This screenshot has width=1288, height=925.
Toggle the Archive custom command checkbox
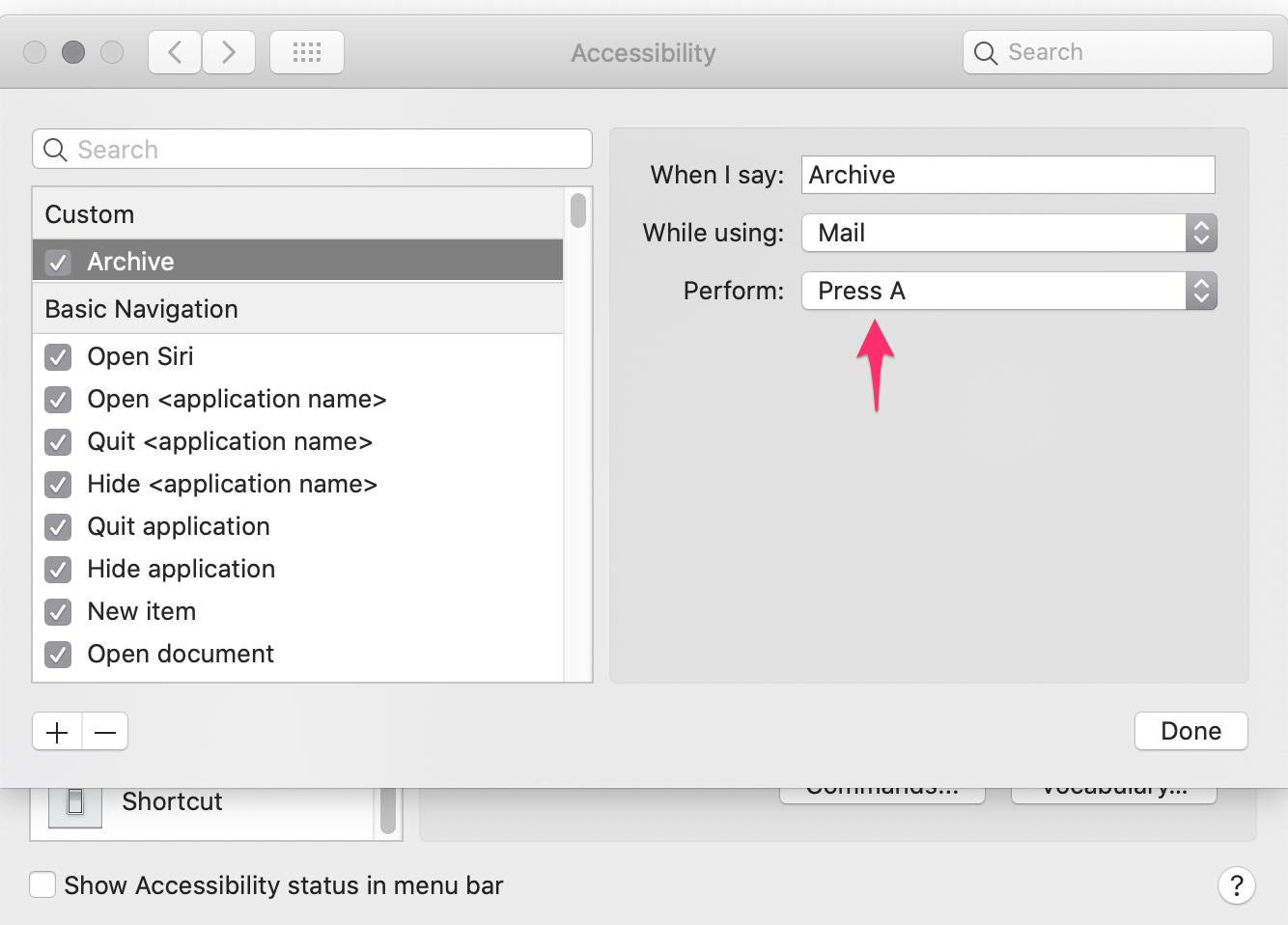click(x=58, y=262)
